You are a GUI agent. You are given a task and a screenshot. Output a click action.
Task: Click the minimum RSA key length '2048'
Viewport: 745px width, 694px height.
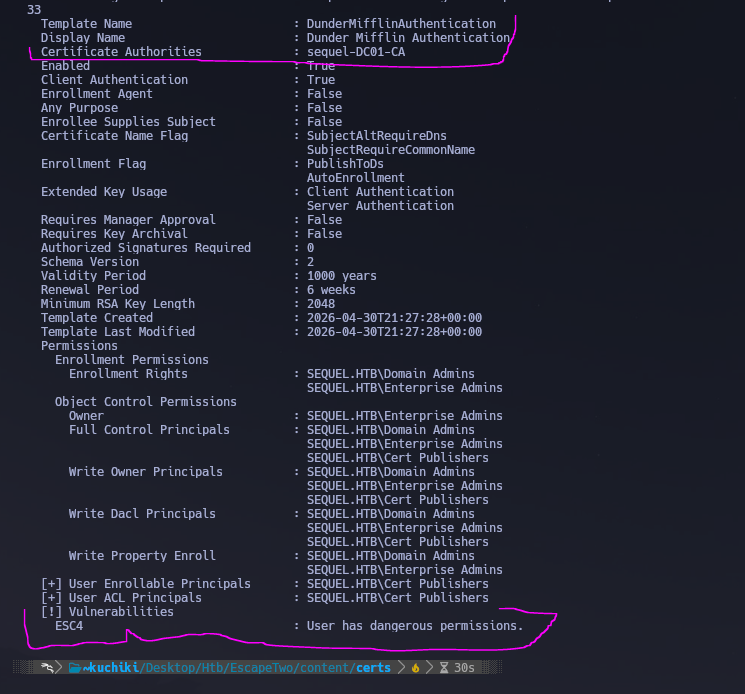point(321,304)
